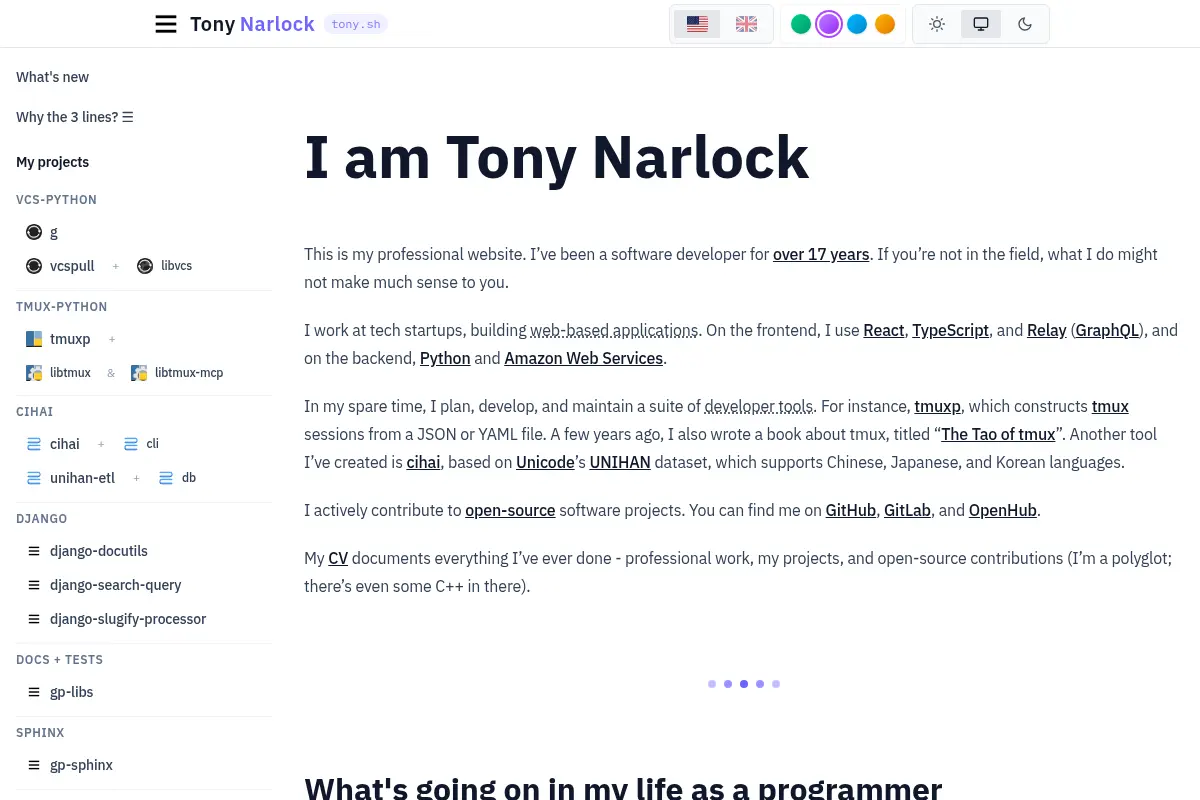Open the g project icon
This screenshot has width=1200, height=800.
tap(34, 232)
